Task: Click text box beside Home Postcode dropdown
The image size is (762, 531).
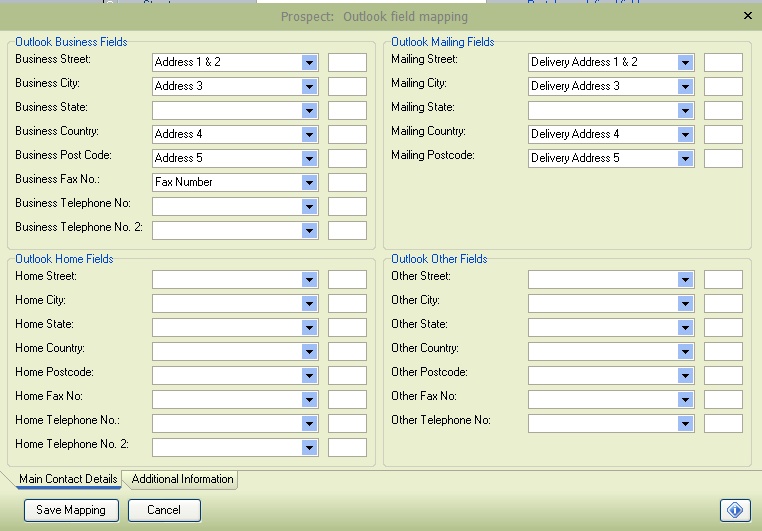Action: pyautogui.click(x=347, y=375)
